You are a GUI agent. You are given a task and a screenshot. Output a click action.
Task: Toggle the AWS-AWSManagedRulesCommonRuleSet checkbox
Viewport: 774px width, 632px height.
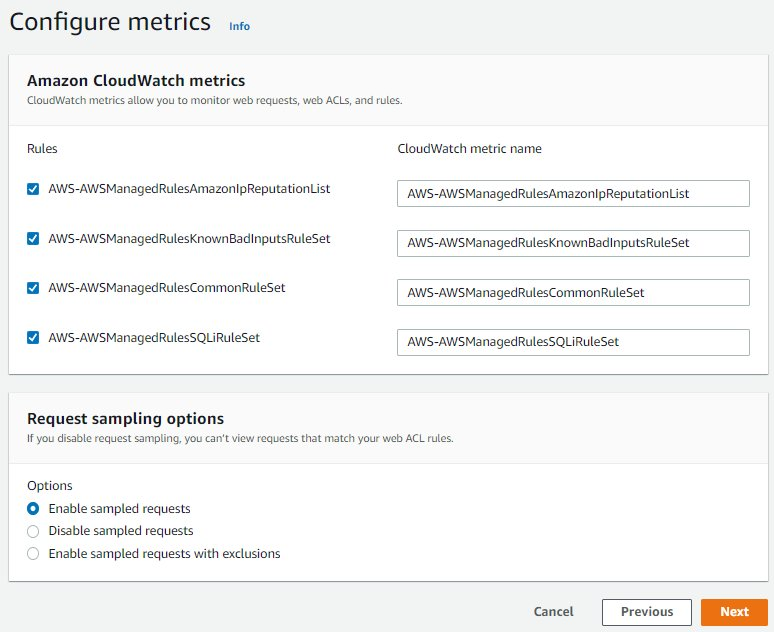pyautogui.click(x=33, y=288)
